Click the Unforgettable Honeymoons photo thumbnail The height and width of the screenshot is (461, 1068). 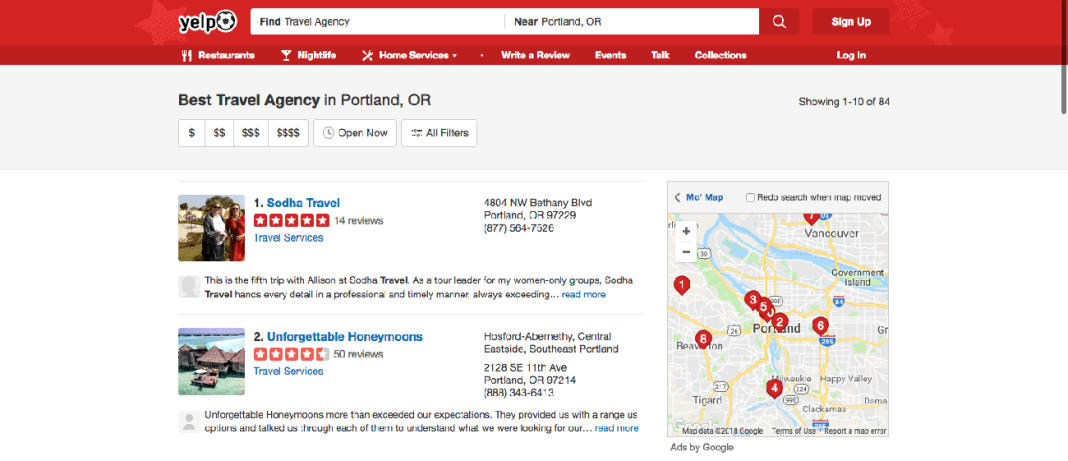click(x=211, y=362)
